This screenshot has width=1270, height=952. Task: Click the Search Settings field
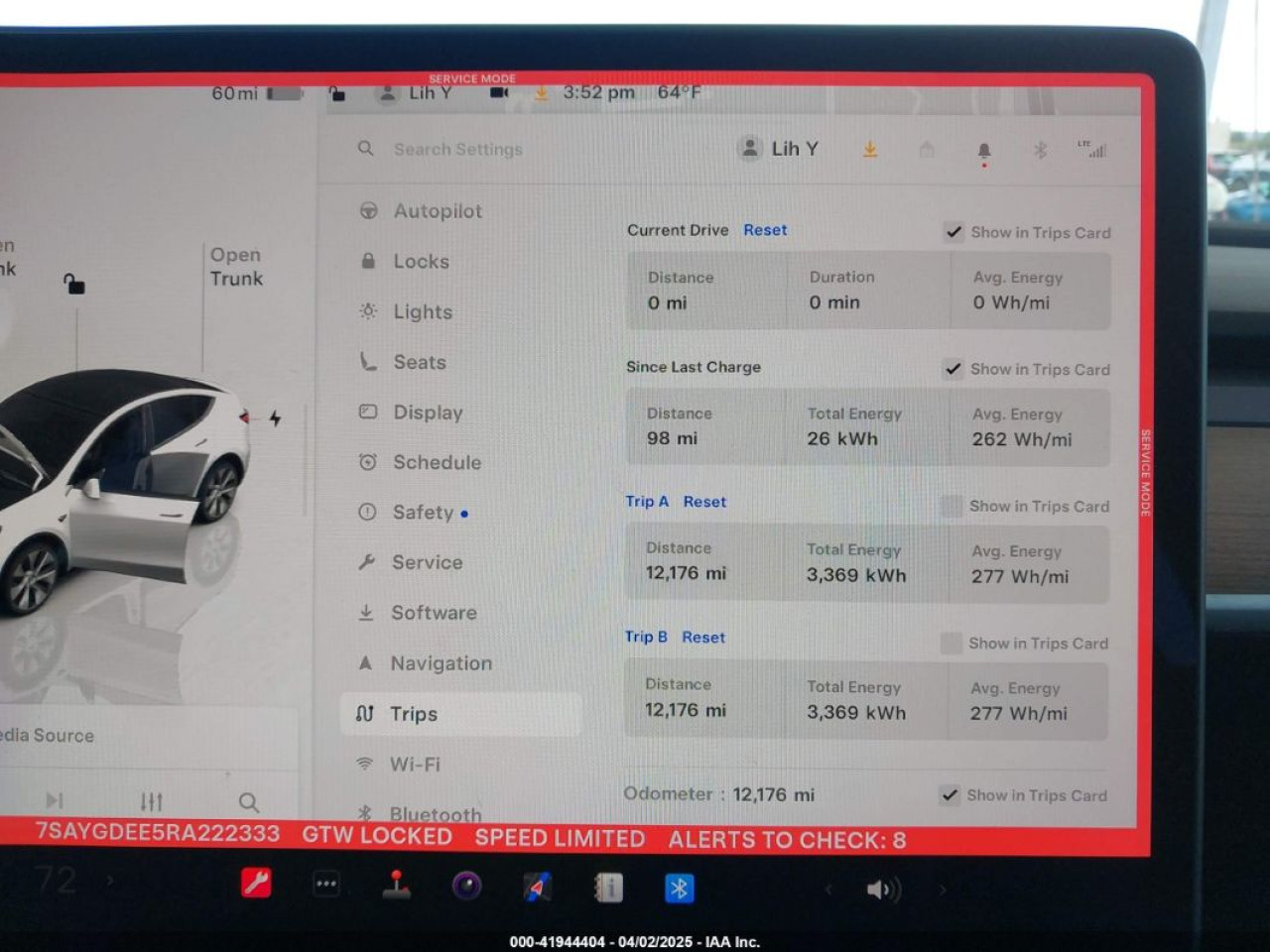pos(458,149)
